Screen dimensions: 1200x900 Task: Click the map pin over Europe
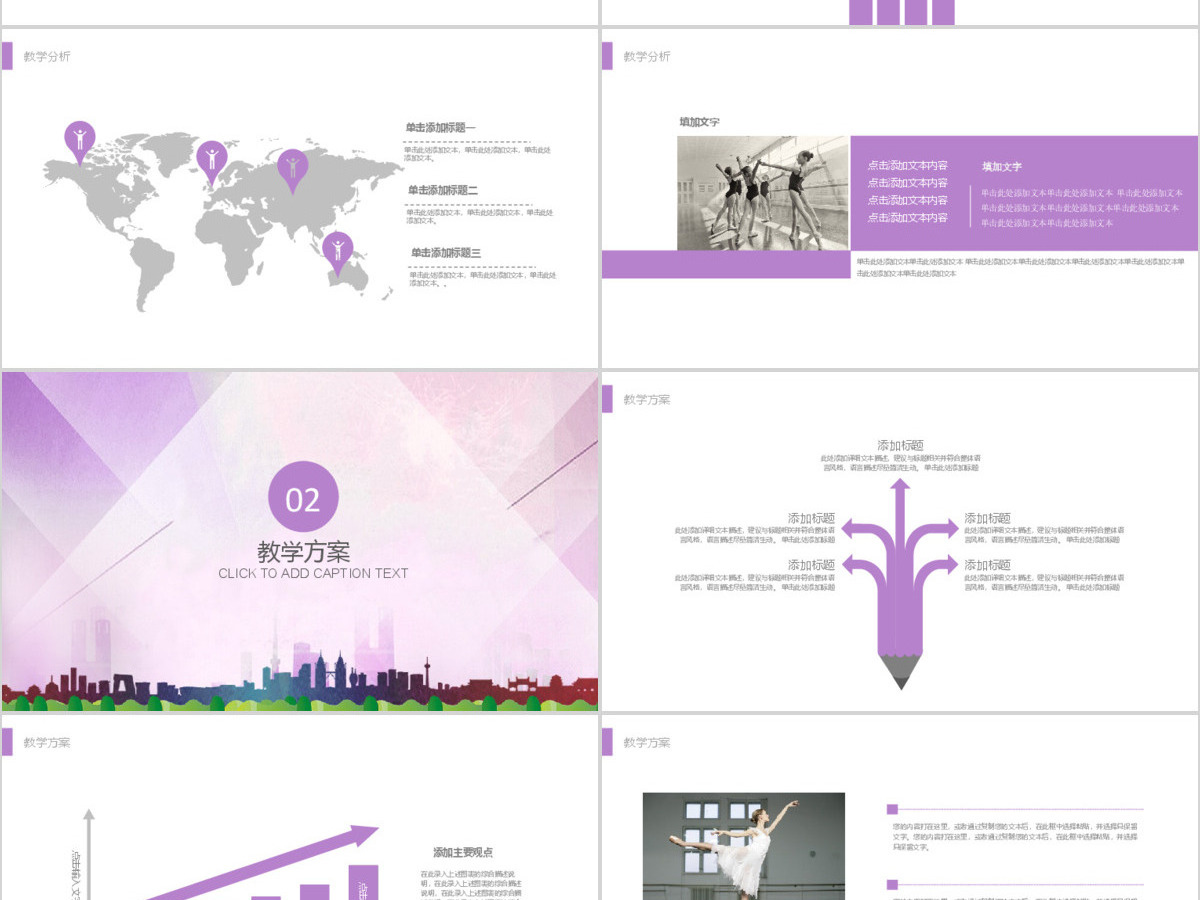pyautogui.click(x=211, y=161)
